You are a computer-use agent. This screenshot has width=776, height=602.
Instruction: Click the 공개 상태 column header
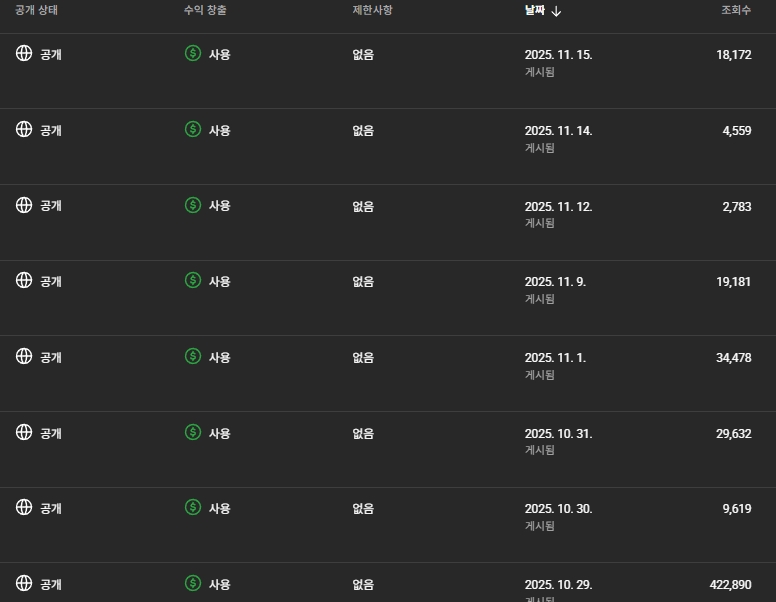[38, 11]
